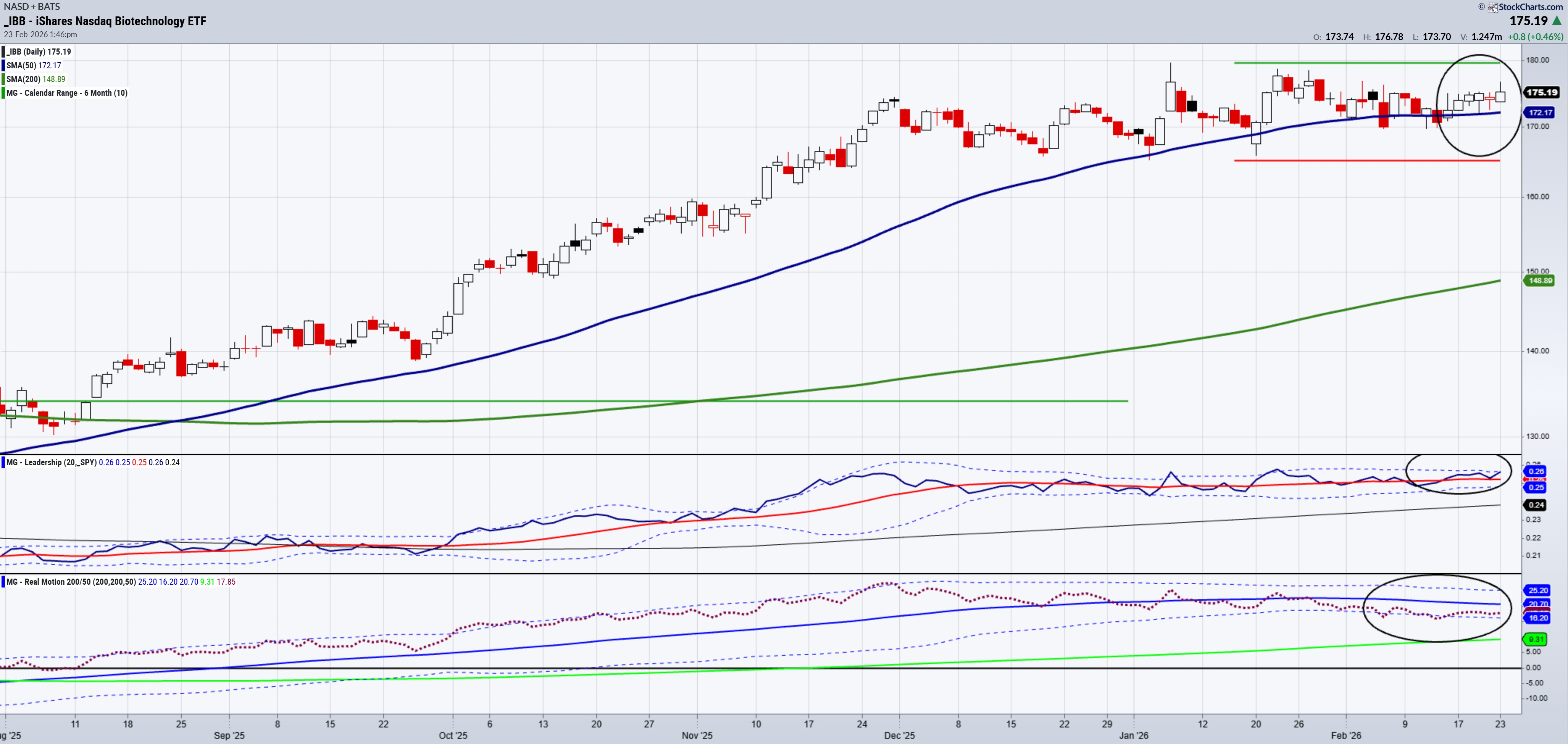Click the black swatch beside _IBB (Daily)
The width and height of the screenshot is (1568, 745).
point(3,52)
